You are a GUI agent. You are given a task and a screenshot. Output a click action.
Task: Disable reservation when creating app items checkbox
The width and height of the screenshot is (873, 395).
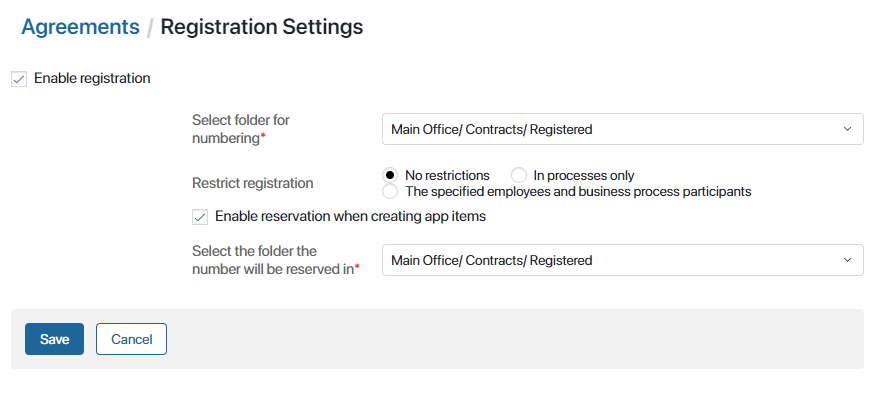click(x=200, y=217)
